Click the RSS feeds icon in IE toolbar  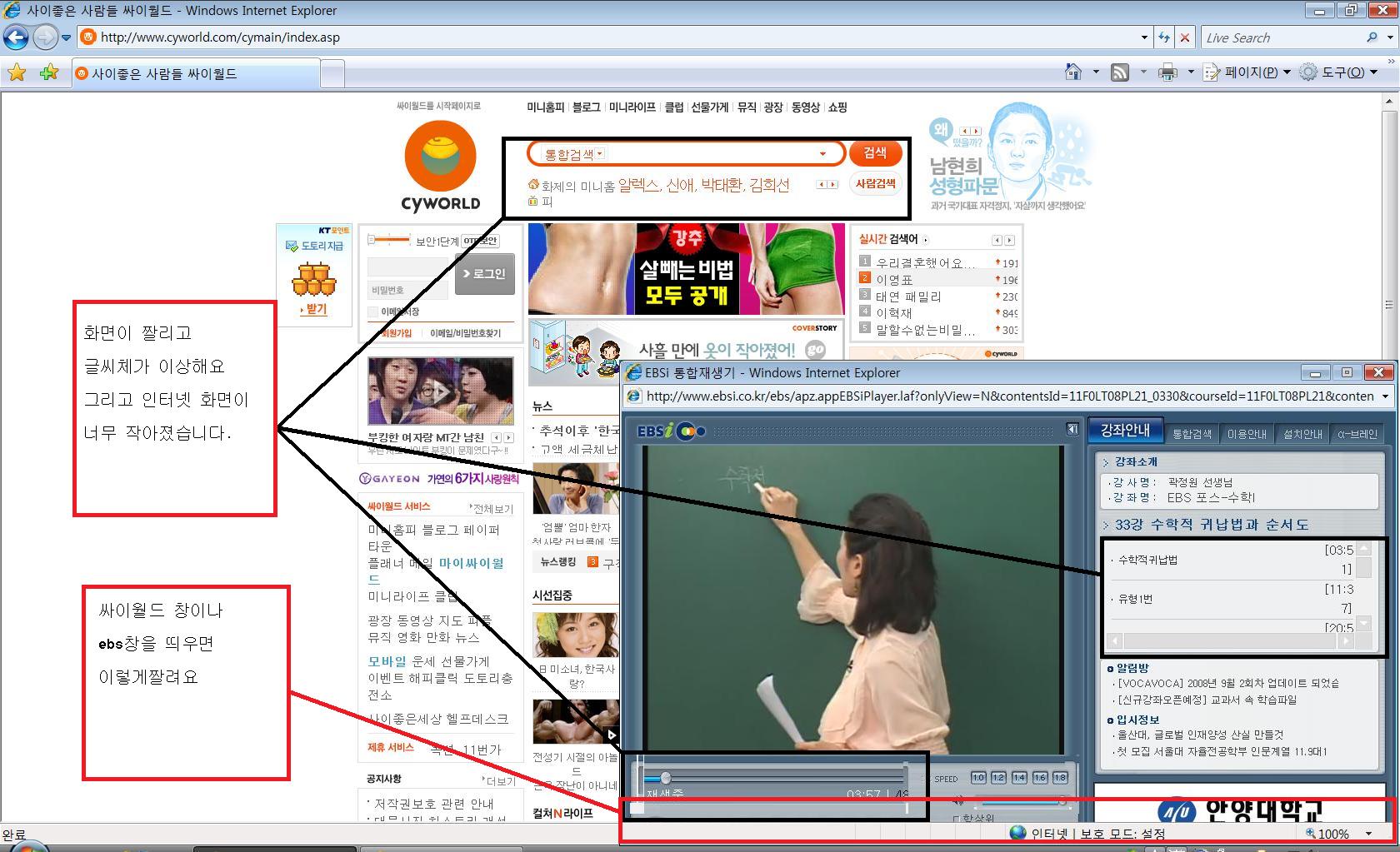pyautogui.click(x=1120, y=72)
